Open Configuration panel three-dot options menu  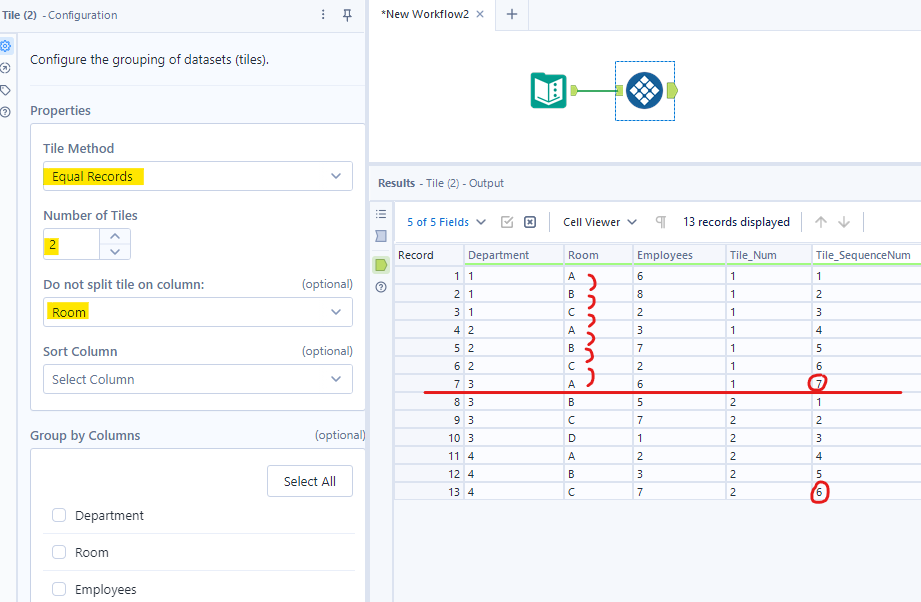pyautogui.click(x=323, y=15)
